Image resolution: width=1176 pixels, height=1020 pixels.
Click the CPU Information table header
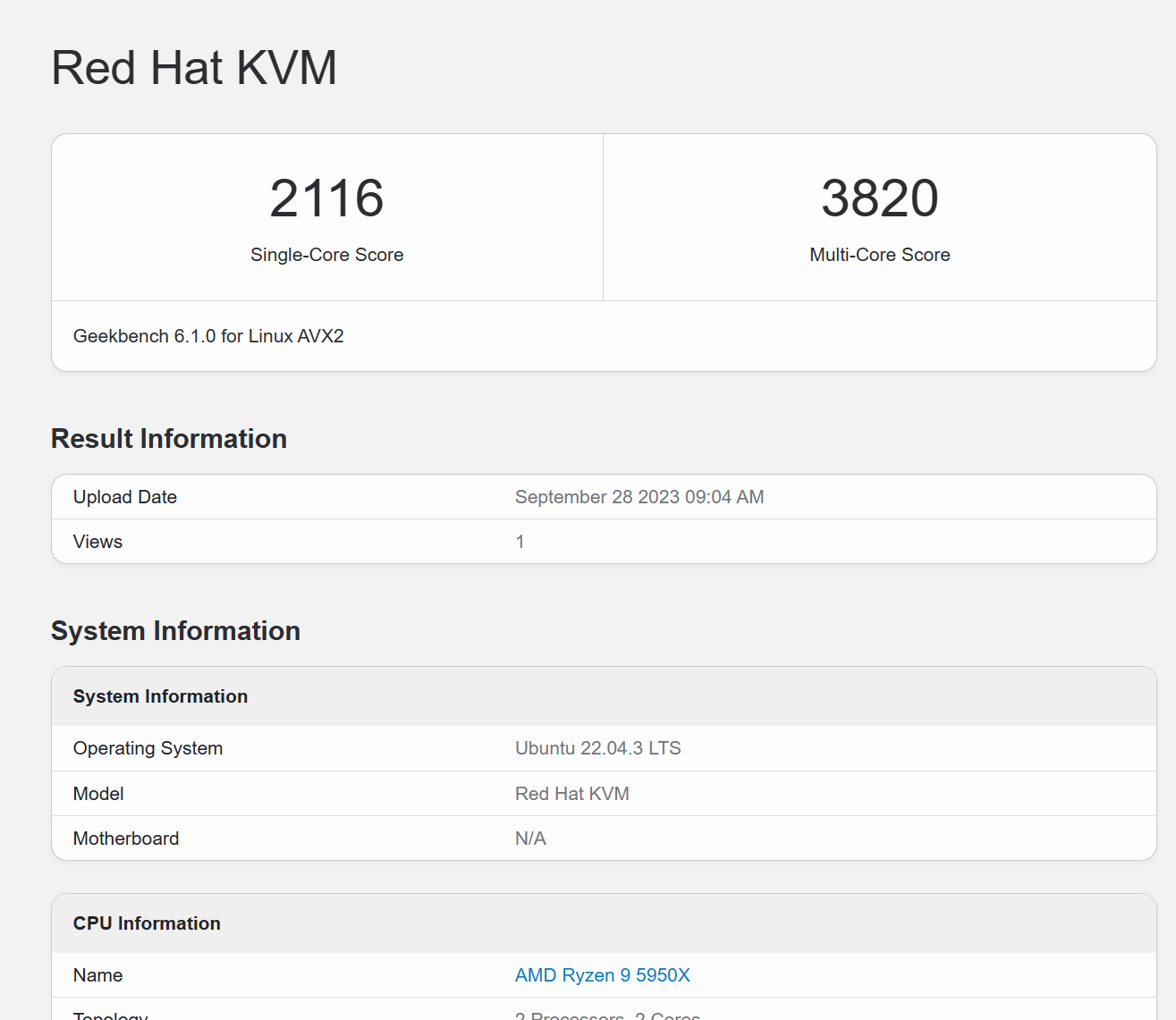click(147, 923)
